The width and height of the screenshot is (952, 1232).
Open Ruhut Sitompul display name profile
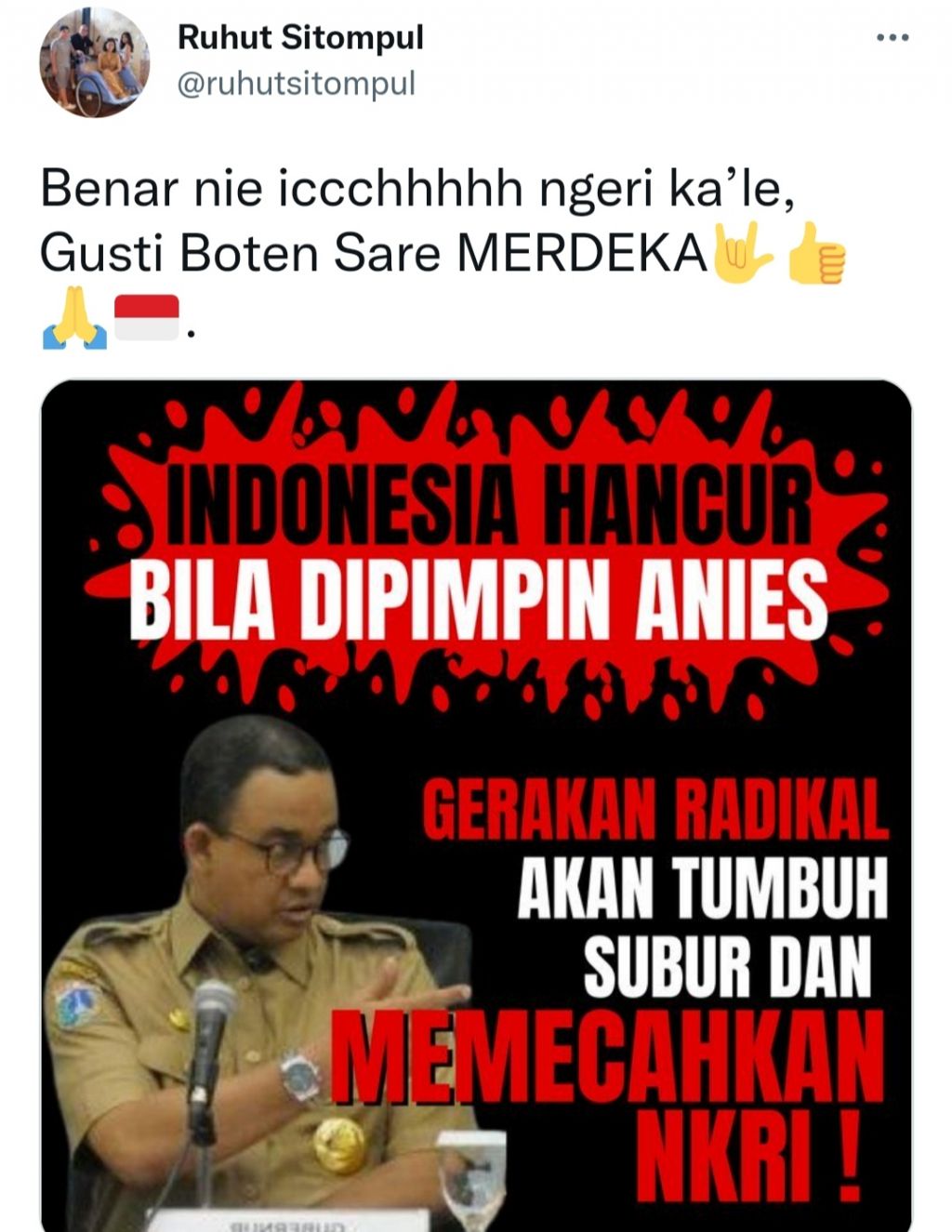click(x=300, y=37)
